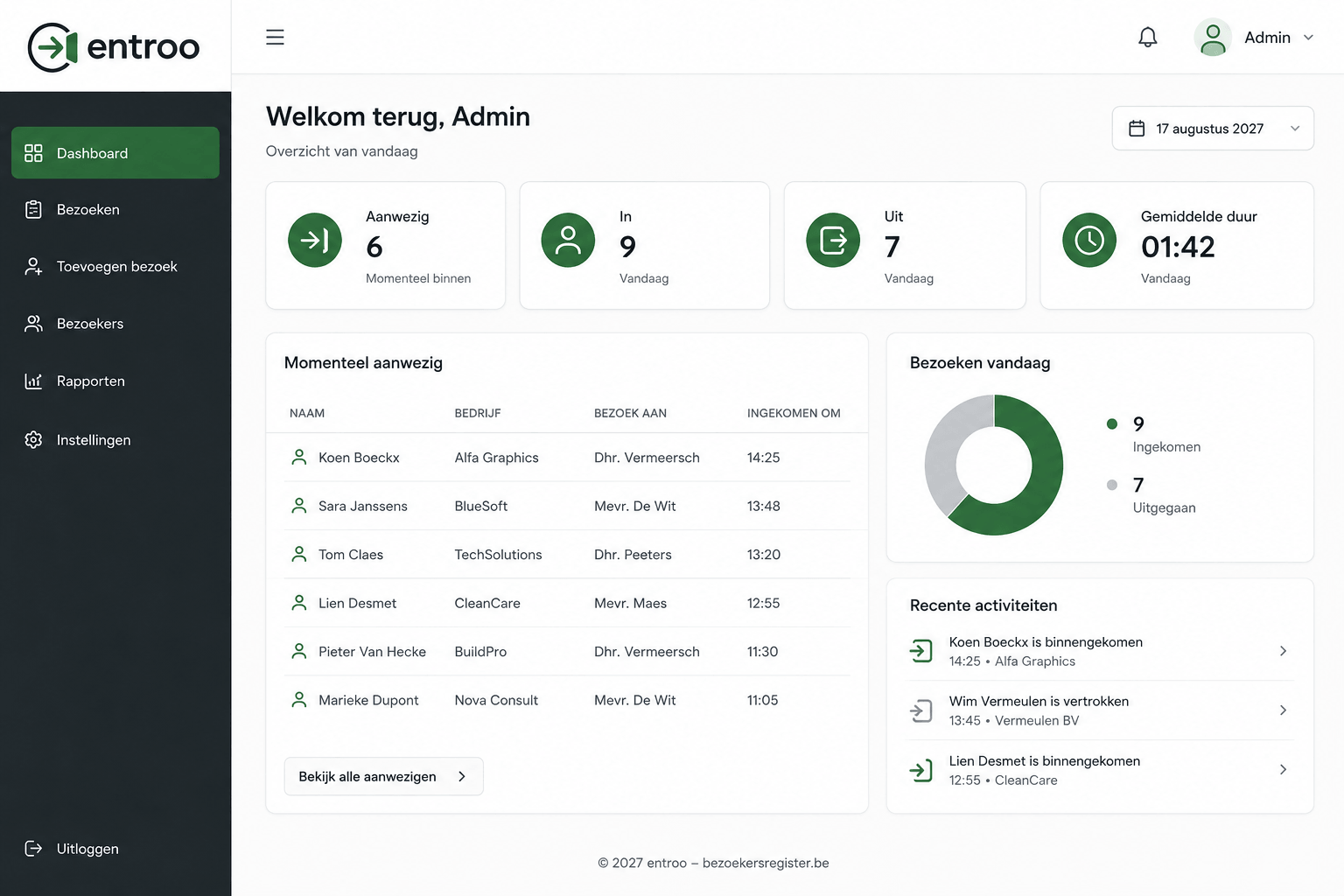Click the entry icon for Koen Boeckx activity
The image size is (1344, 896).
(x=920, y=651)
